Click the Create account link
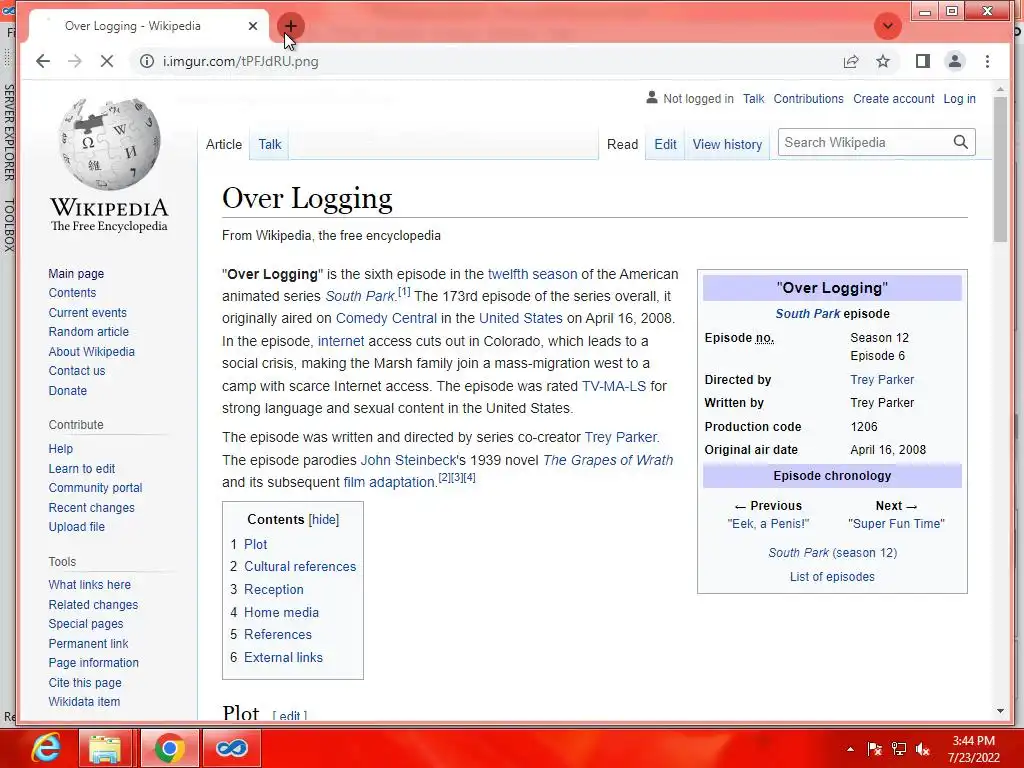Image resolution: width=1024 pixels, height=768 pixels. (893, 99)
